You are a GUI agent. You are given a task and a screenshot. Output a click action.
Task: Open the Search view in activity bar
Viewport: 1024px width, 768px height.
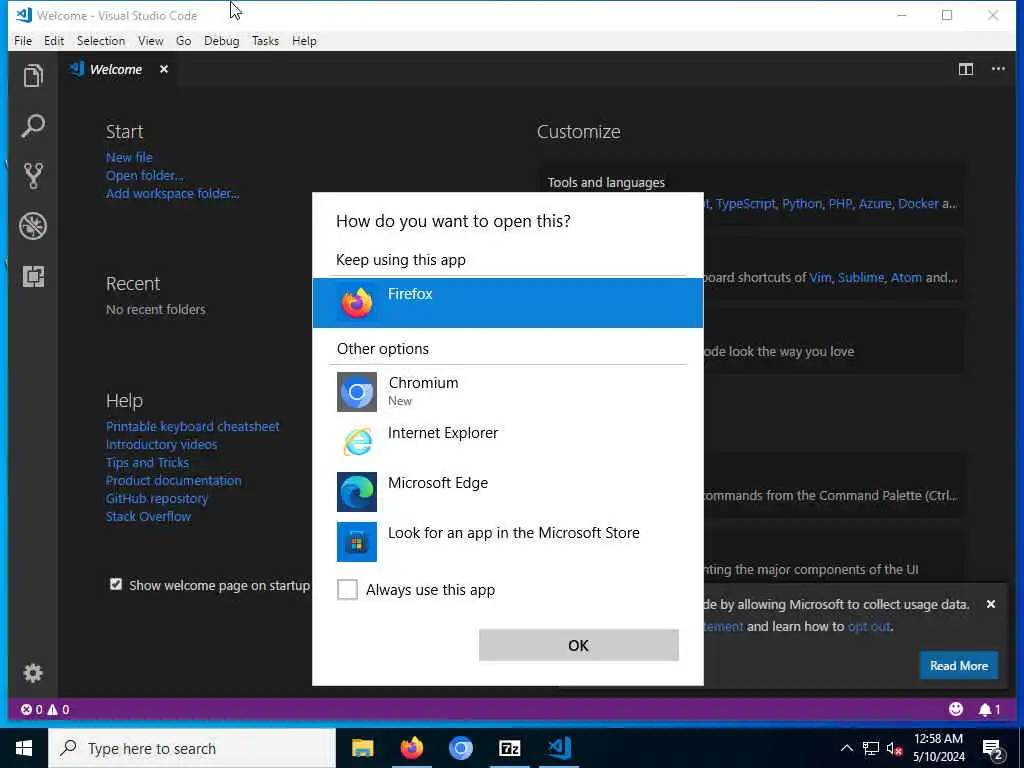(33, 125)
